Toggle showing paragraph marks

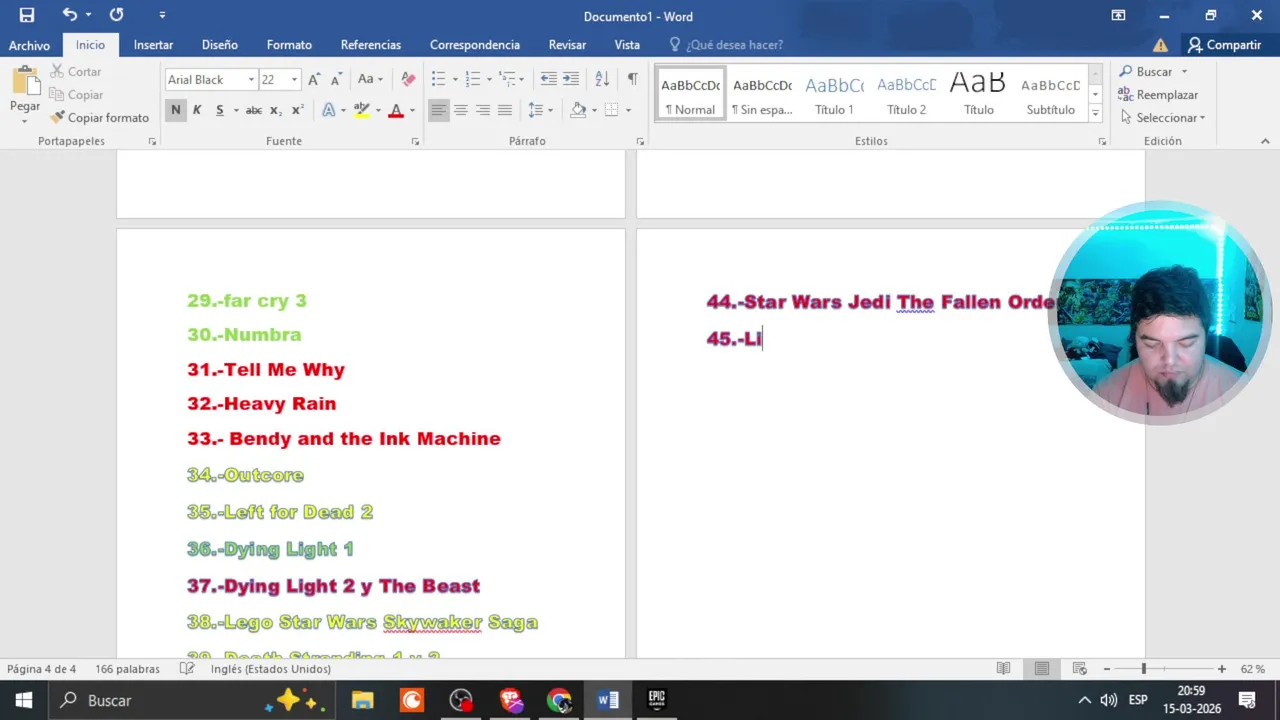[632, 79]
